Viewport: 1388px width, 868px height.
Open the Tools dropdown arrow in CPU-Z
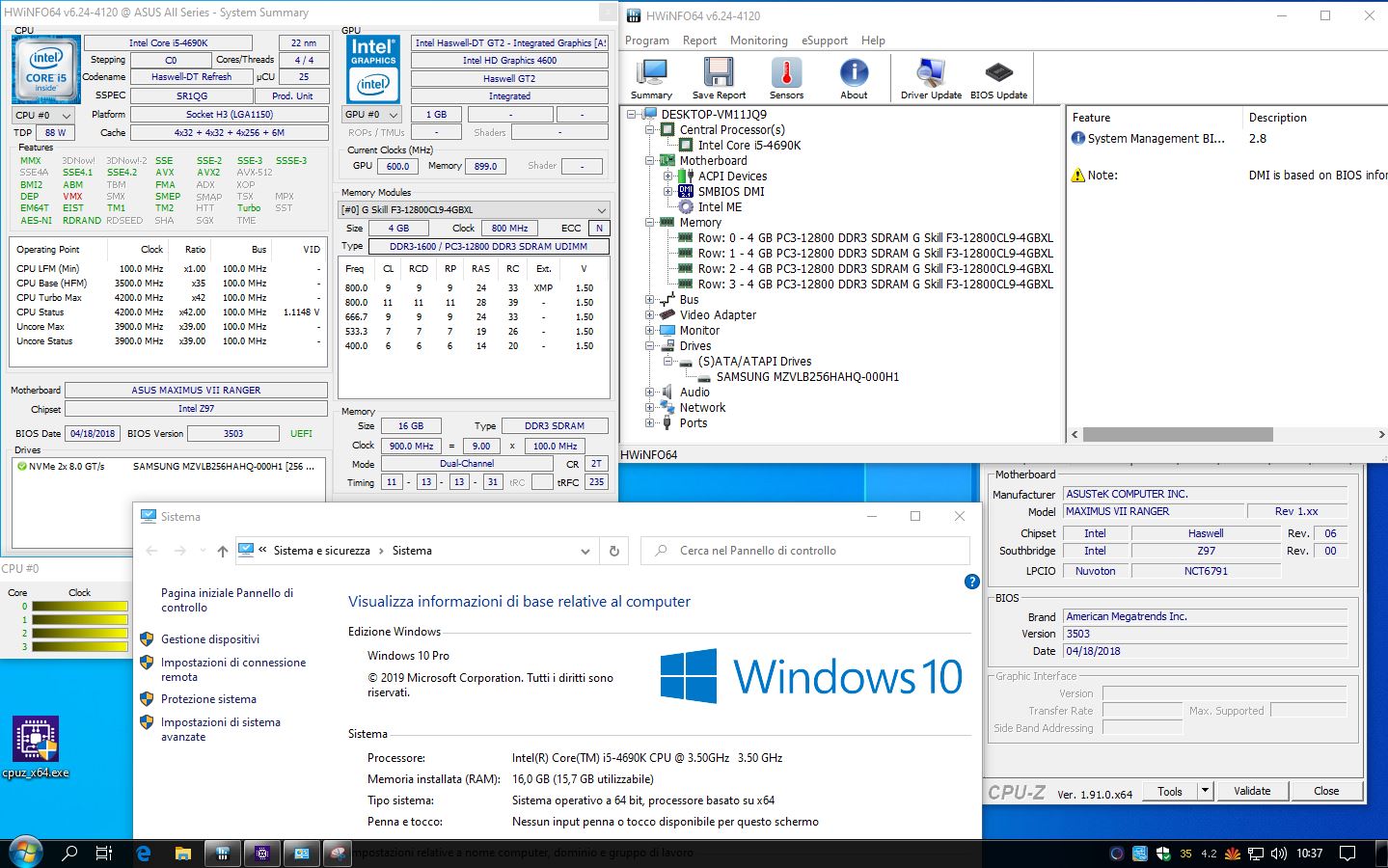(1205, 791)
